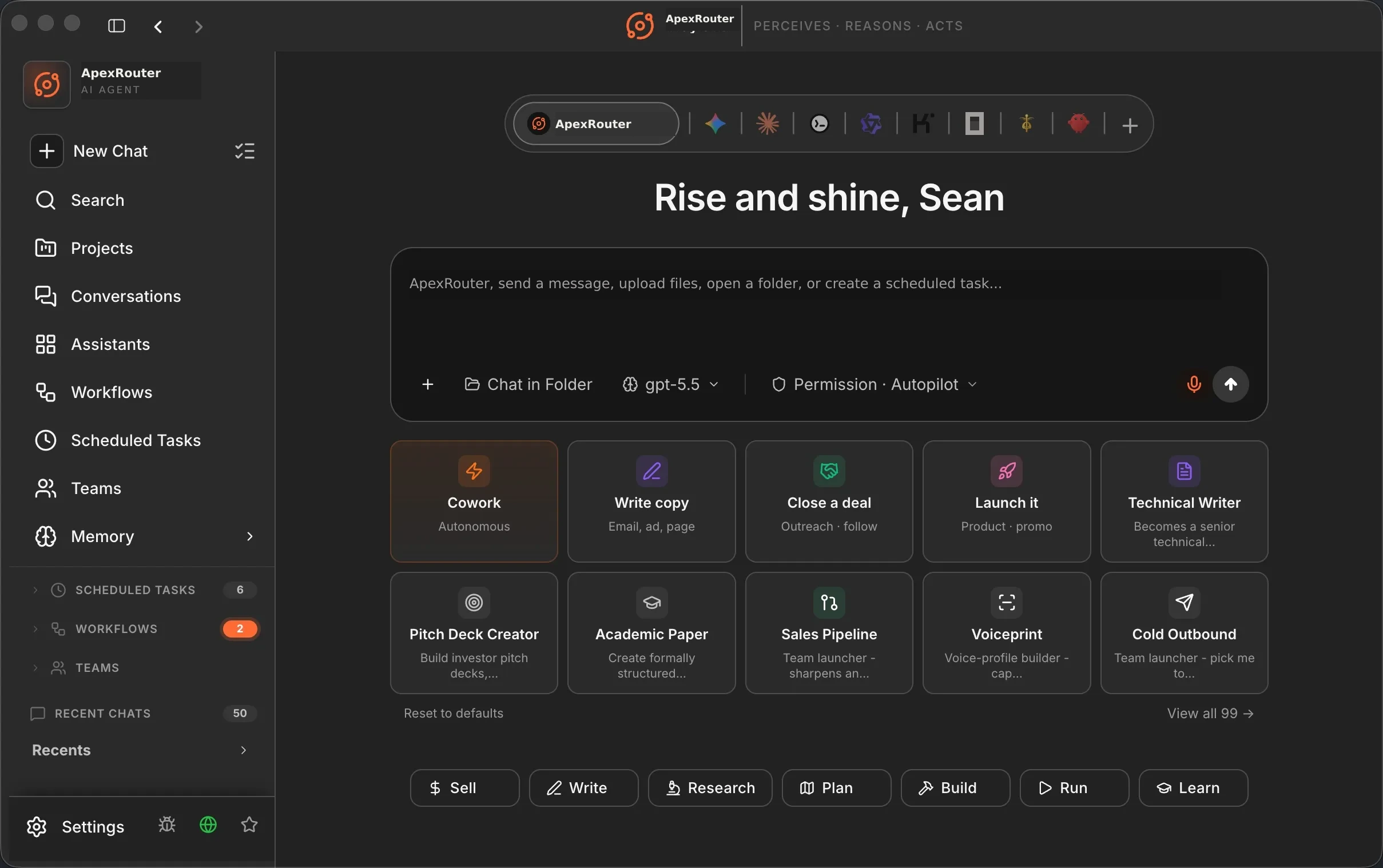Click the green globe icon
This screenshot has width=1383, height=868.
[x=208, y=825]
